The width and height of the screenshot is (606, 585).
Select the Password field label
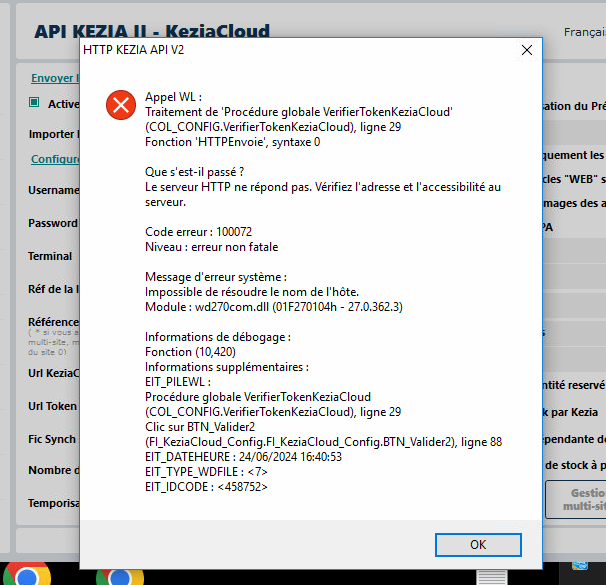tap(52, 223)
